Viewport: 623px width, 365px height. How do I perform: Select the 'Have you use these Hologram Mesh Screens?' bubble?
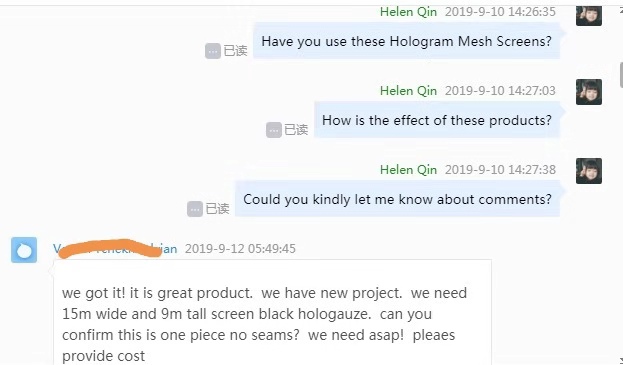point(406,41)
